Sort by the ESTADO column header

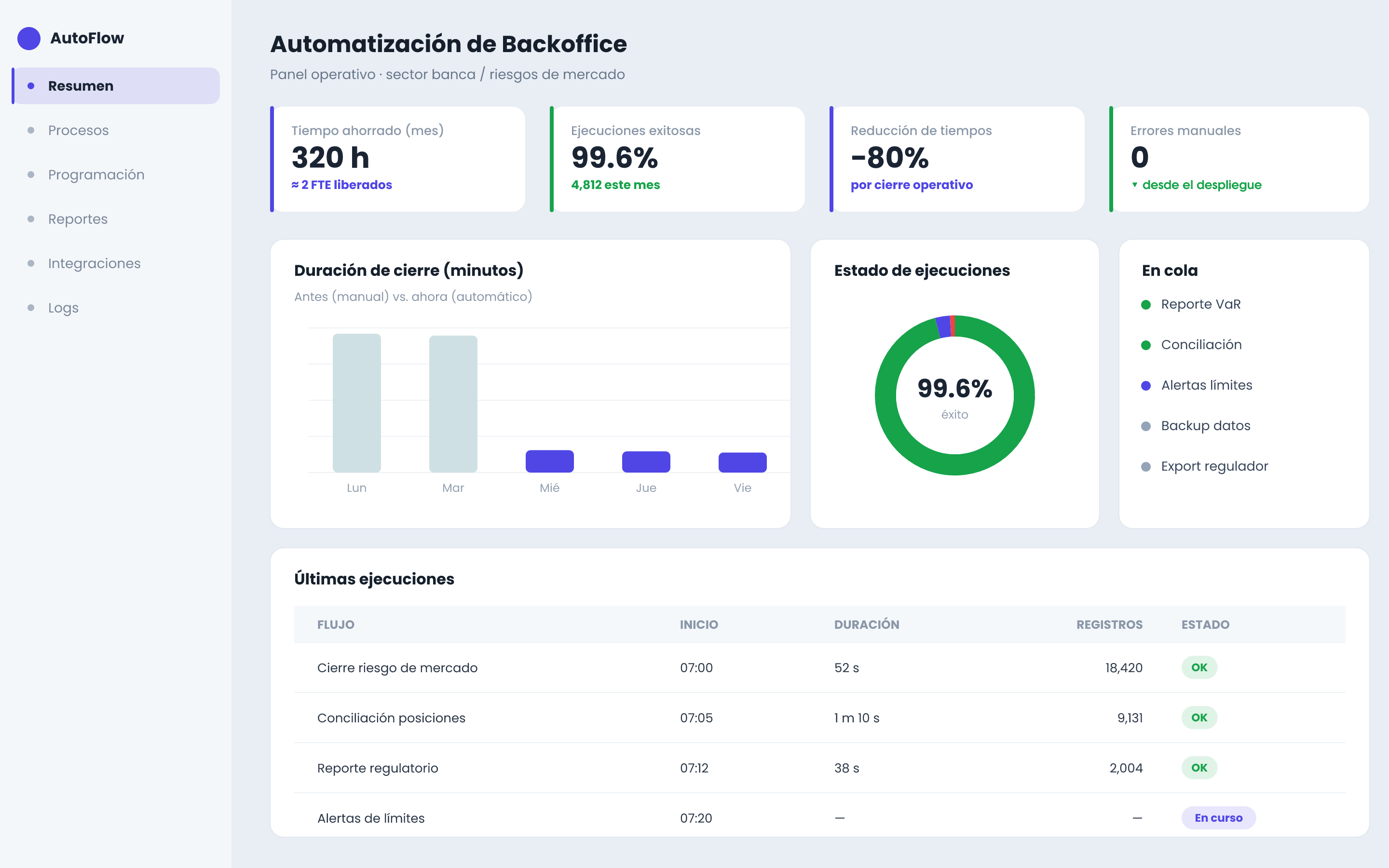[x=1205, y=624]
